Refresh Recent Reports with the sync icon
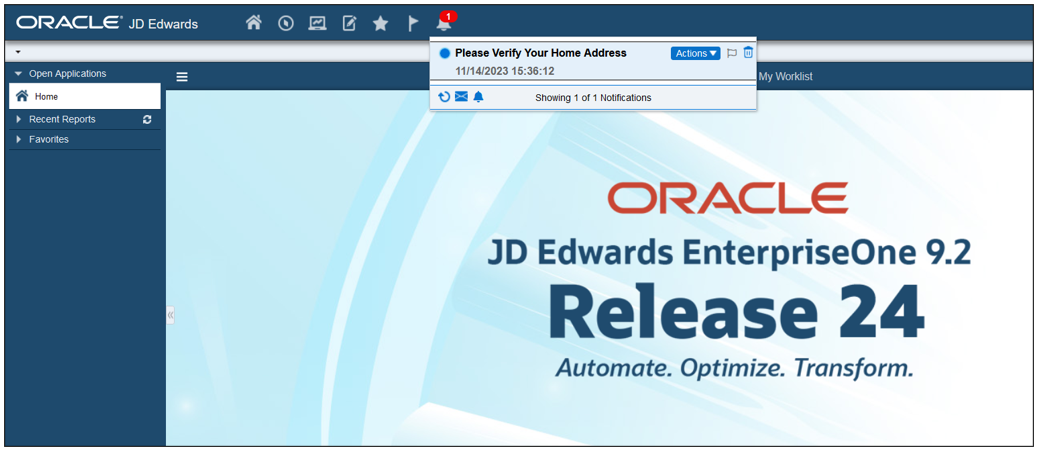 pos(147,120)
